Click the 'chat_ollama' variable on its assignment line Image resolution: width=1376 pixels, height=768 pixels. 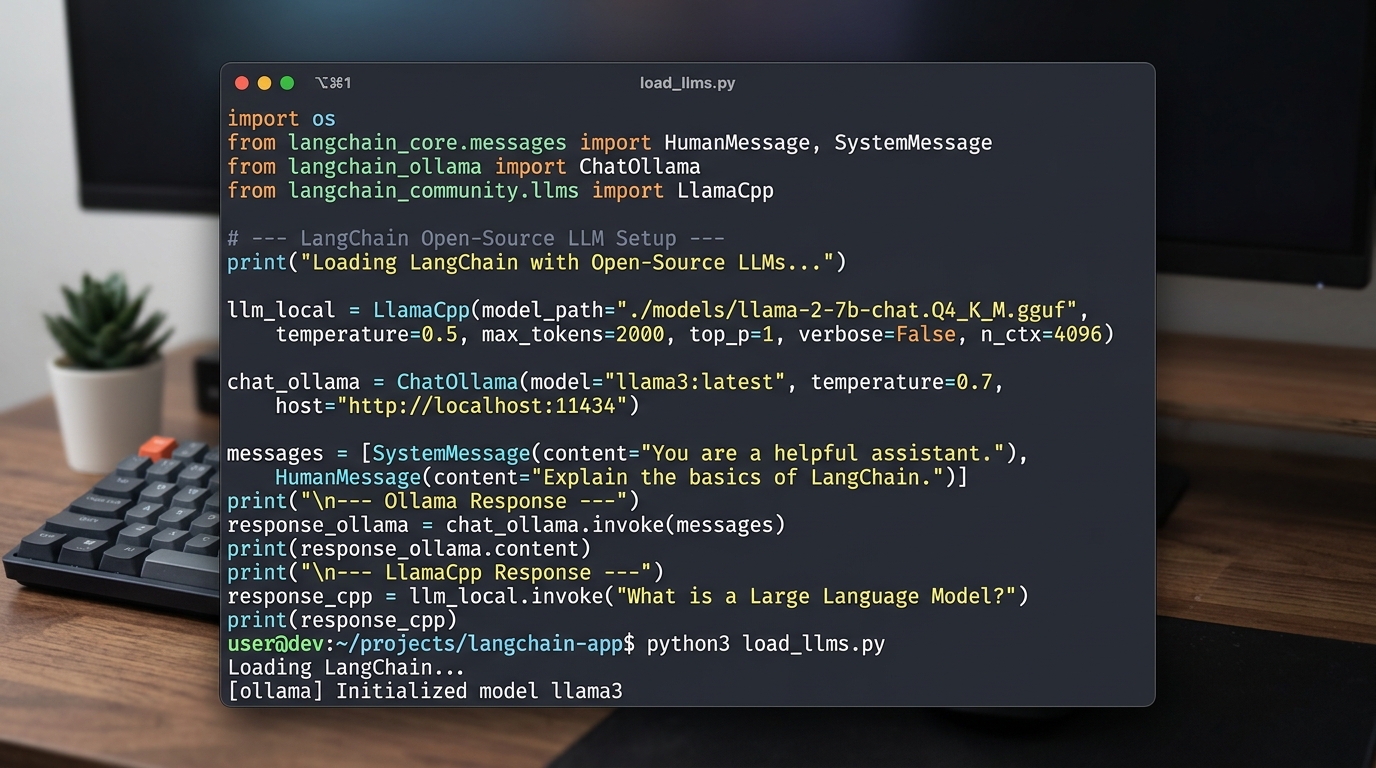293,382
